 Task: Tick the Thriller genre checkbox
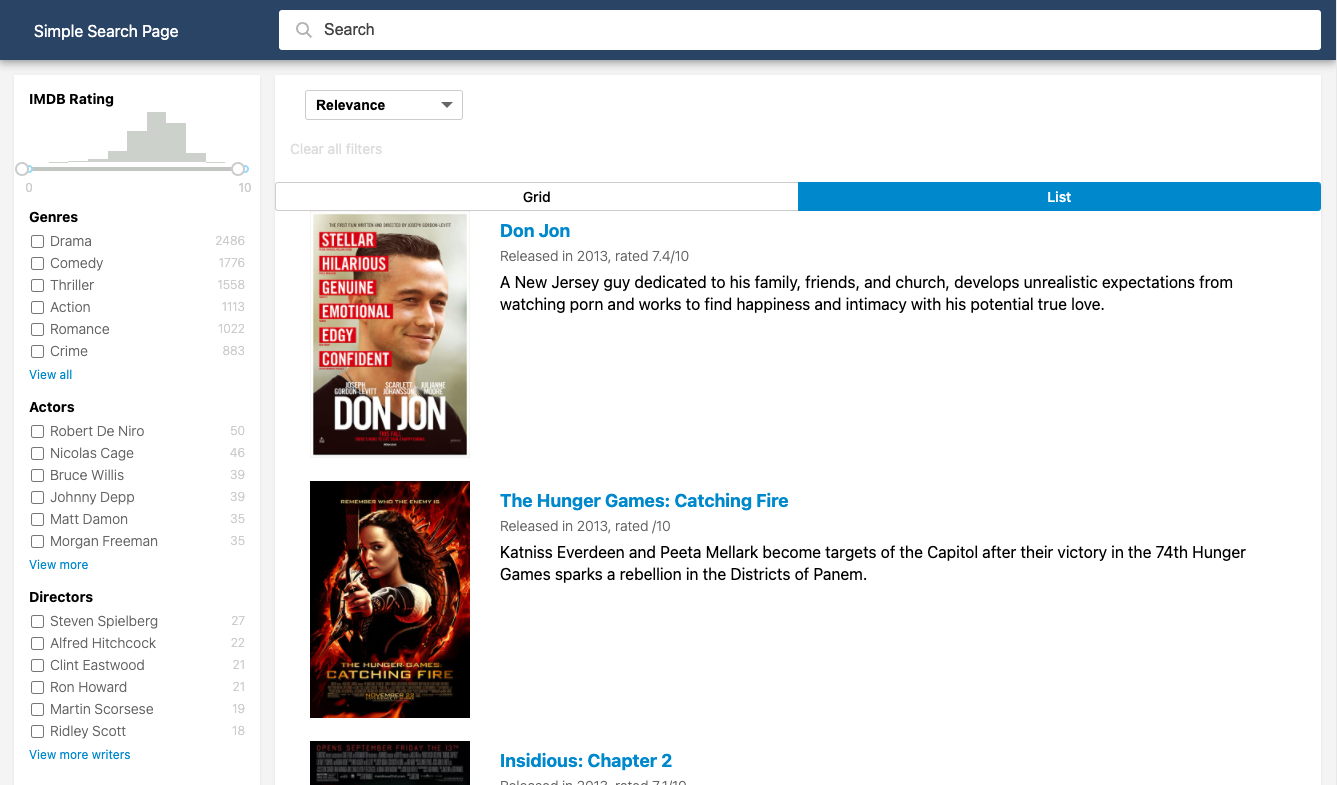[37, 285]
